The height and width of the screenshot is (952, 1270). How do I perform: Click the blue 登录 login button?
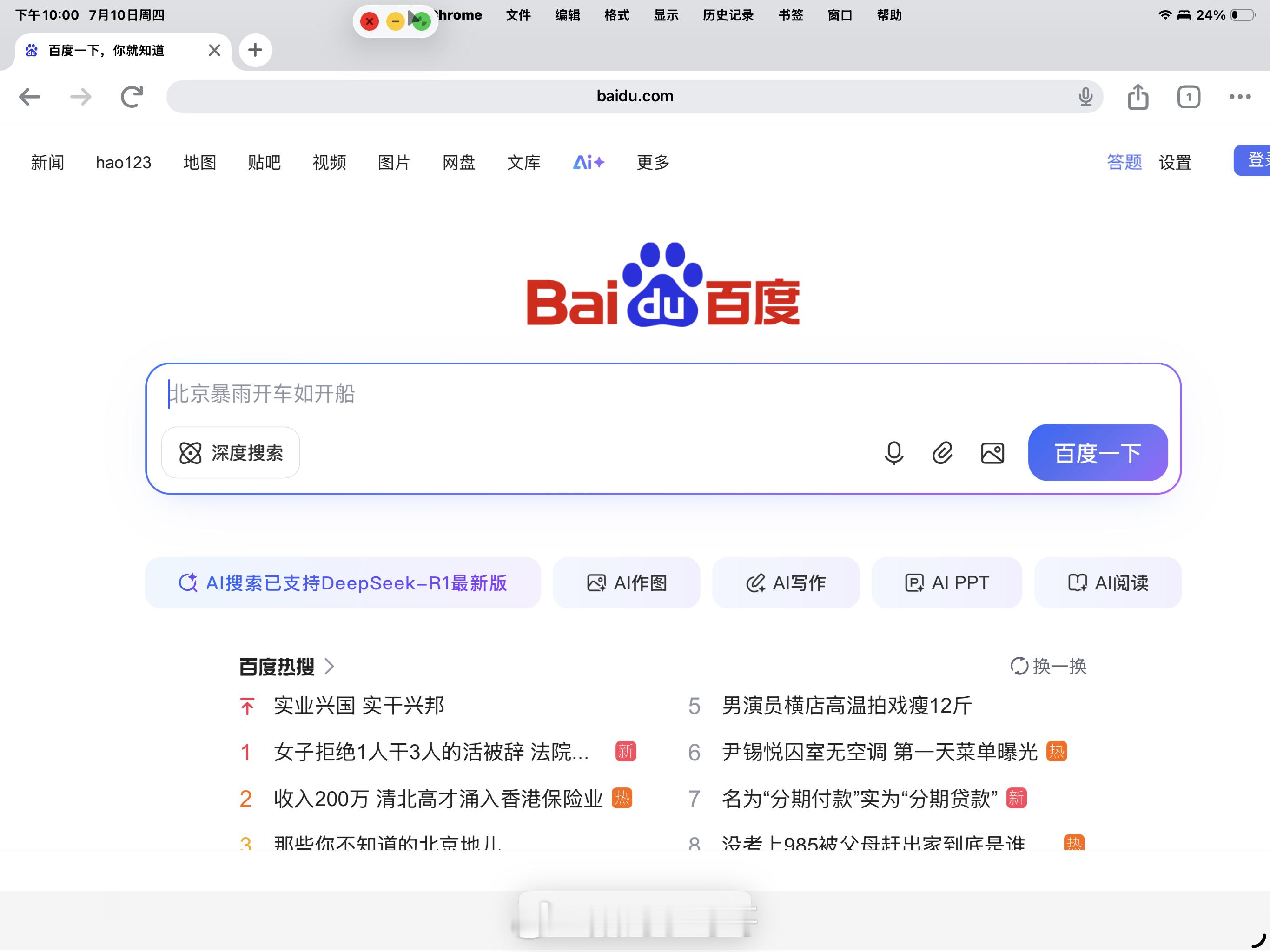(1252, 160)
